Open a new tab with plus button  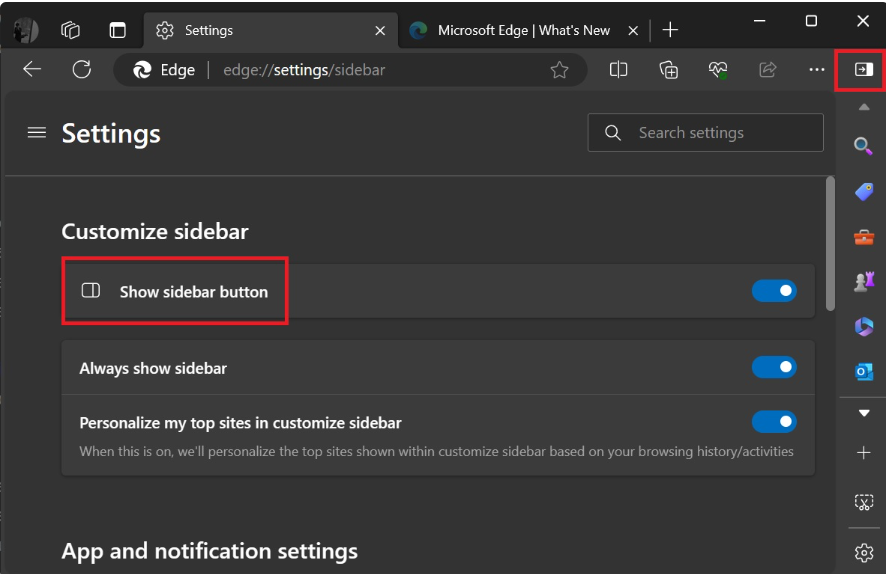pos(670,30)
